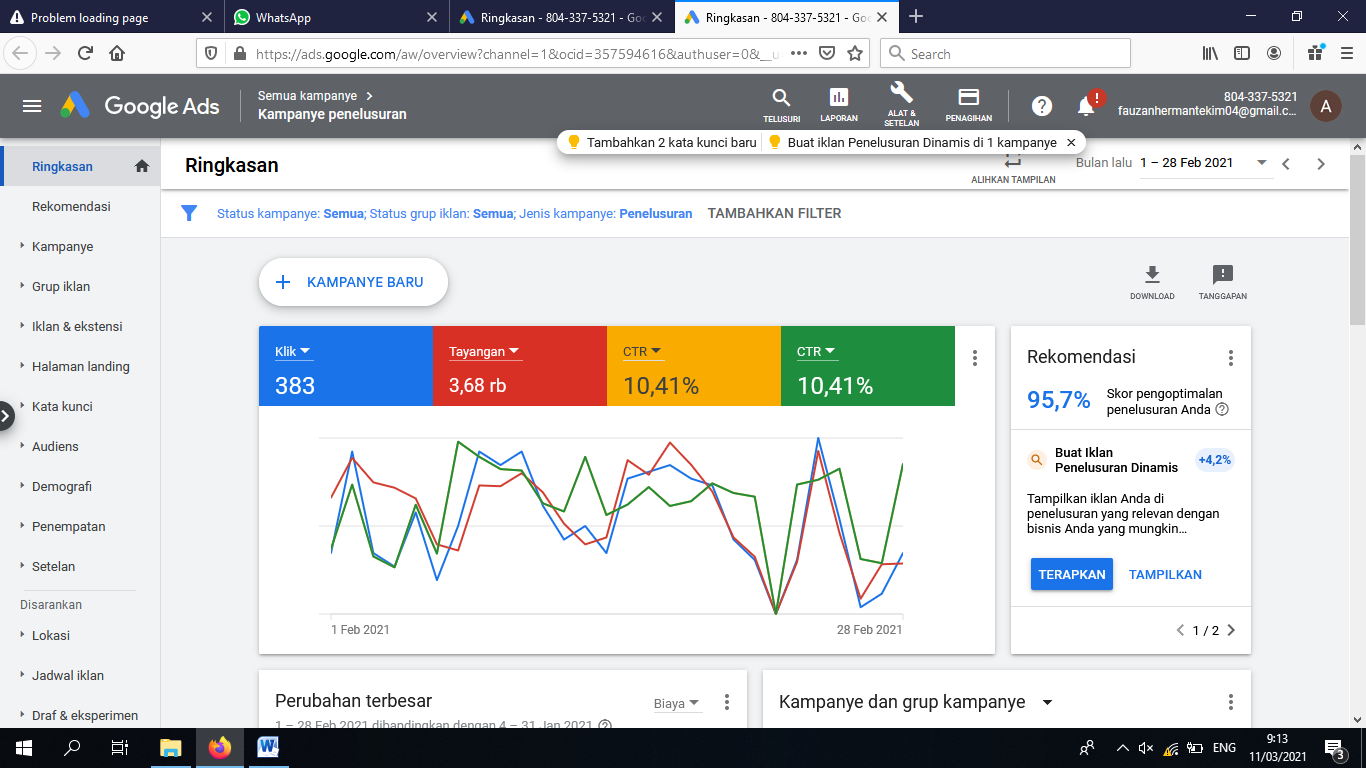Open the date range dropdown

click(1205, 163)
